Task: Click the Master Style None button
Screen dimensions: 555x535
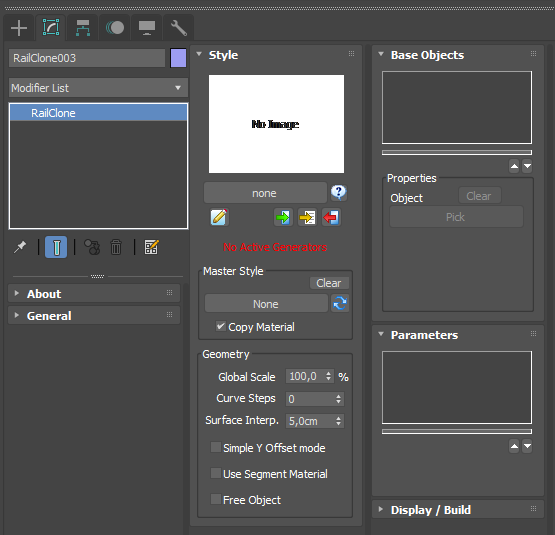Action: (x=266, y=304)
